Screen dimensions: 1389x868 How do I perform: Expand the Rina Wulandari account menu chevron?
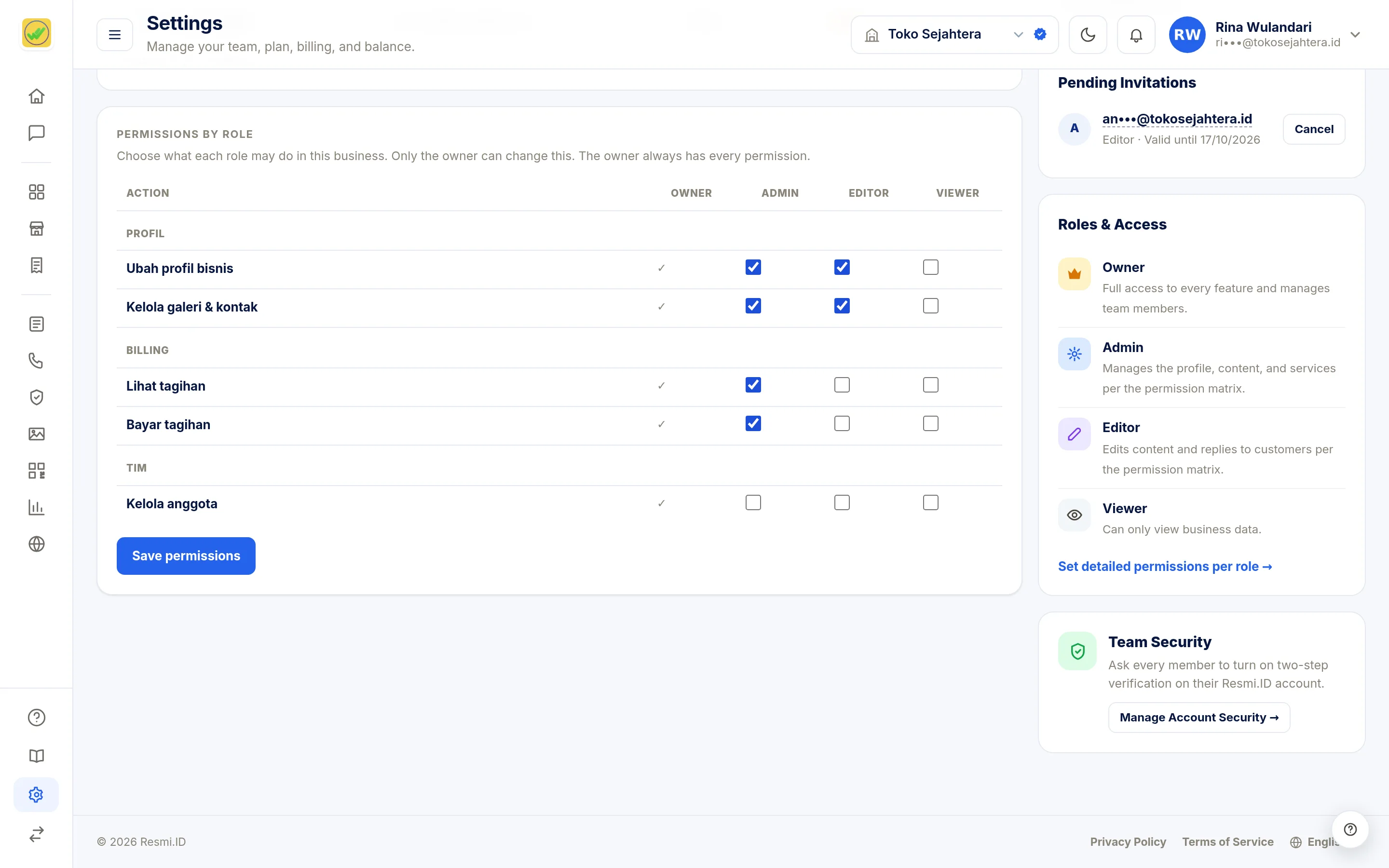click(x=1355, y=34)
